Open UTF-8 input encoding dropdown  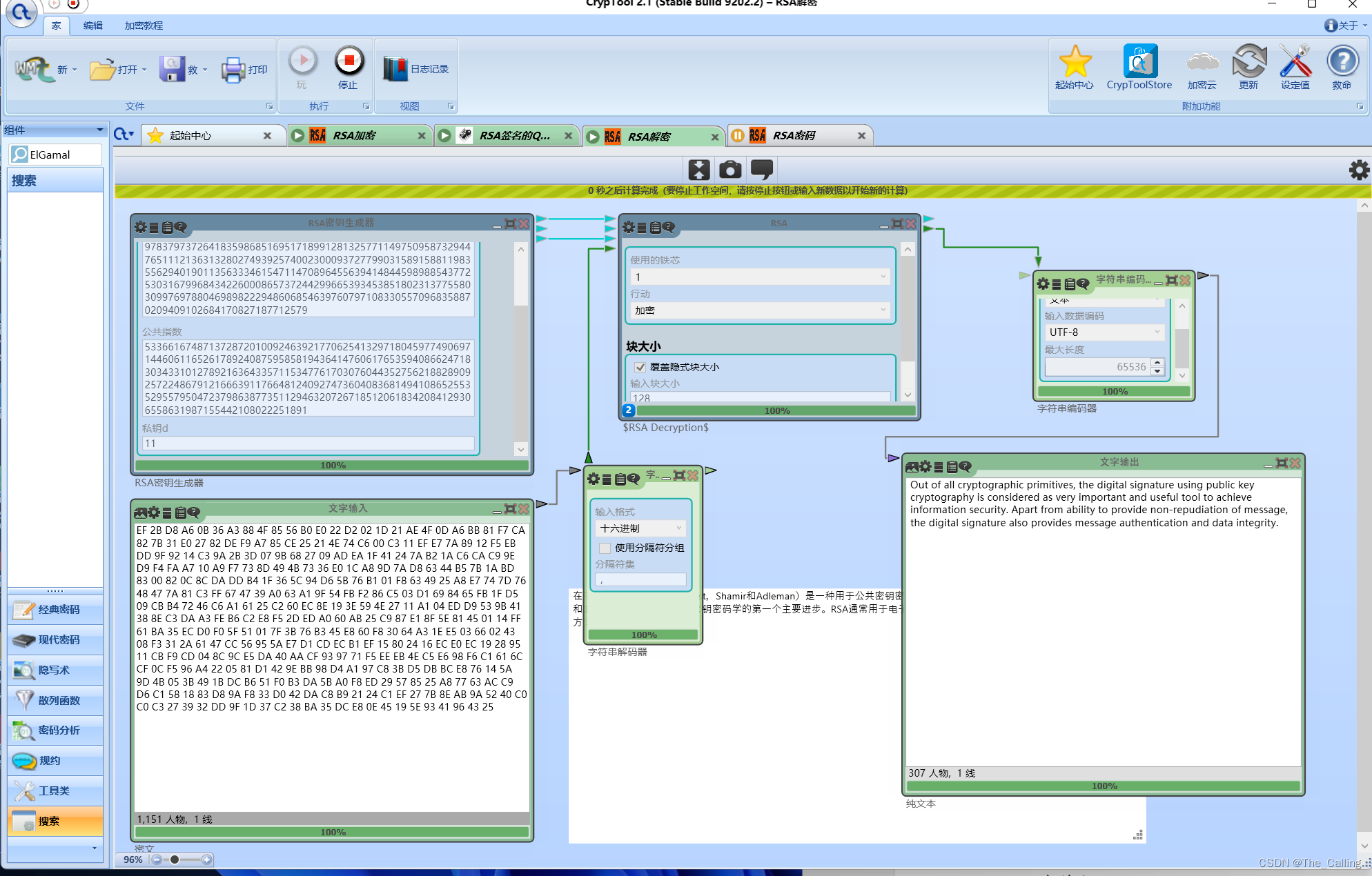tap(1104, 332)
